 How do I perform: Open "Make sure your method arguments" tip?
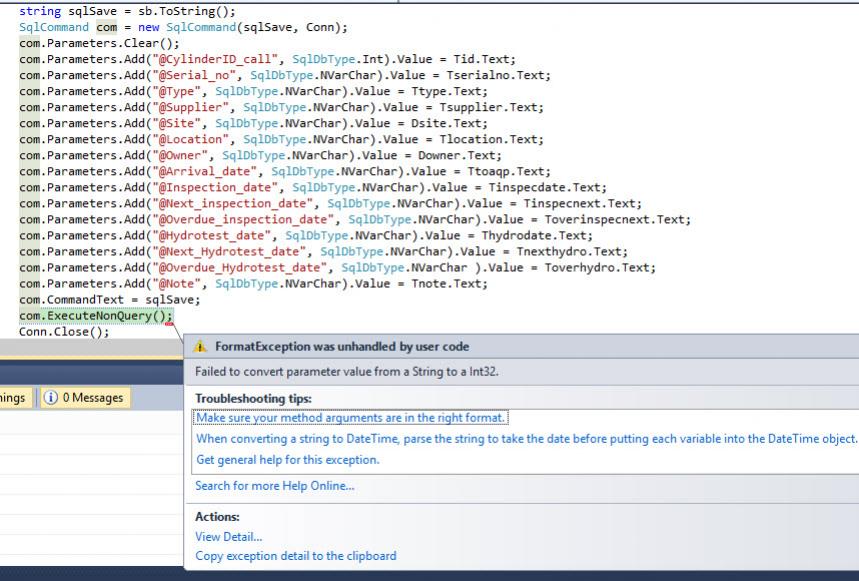[x=351, y=418]
